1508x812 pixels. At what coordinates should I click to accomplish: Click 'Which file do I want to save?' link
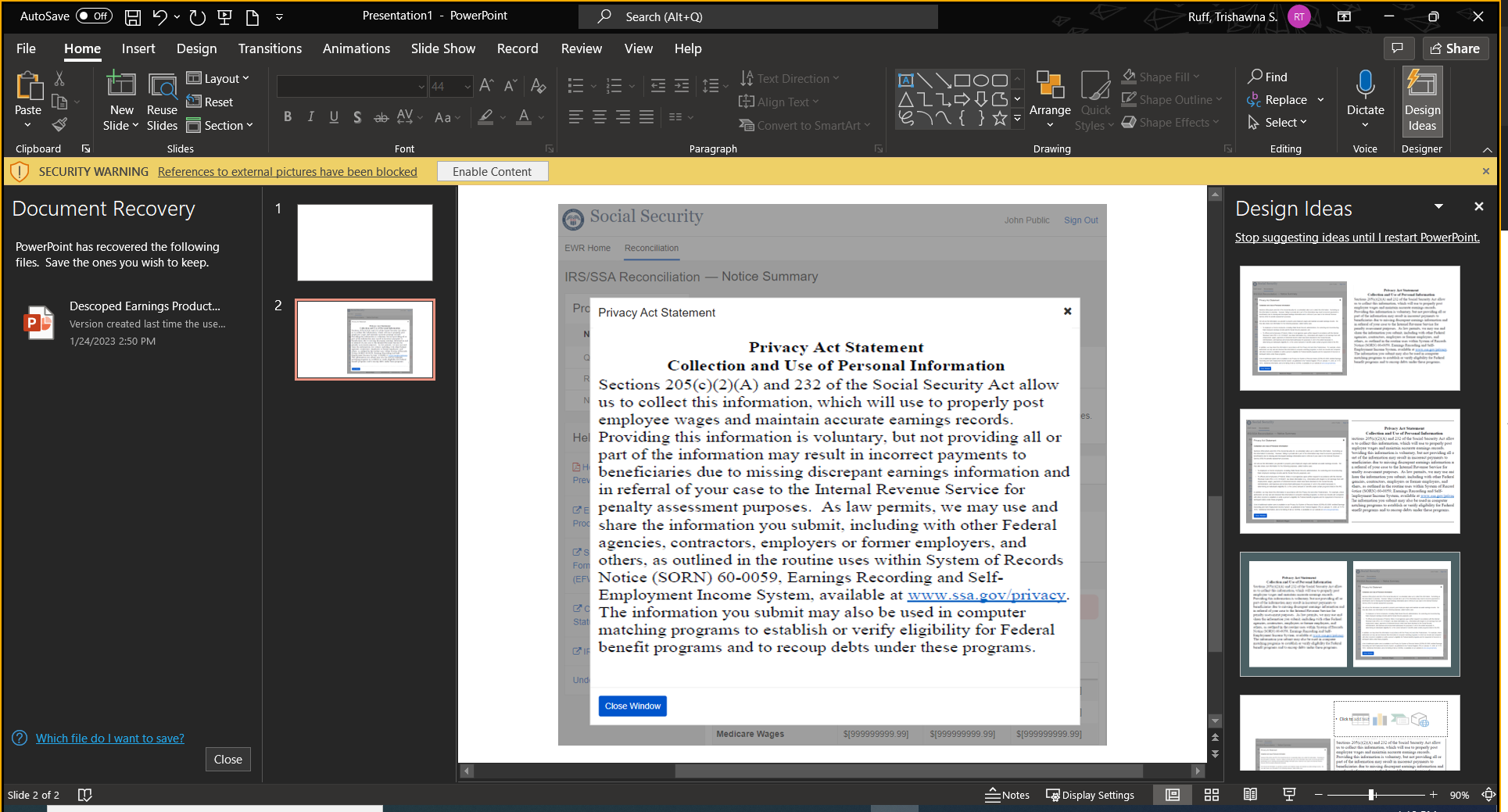click(x=109, y=738)
